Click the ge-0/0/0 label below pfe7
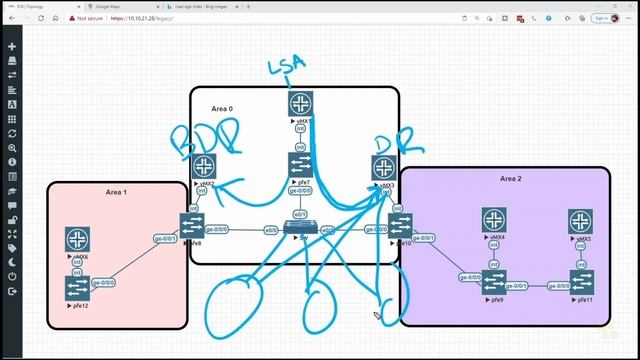640x360 pixels. 300,191
